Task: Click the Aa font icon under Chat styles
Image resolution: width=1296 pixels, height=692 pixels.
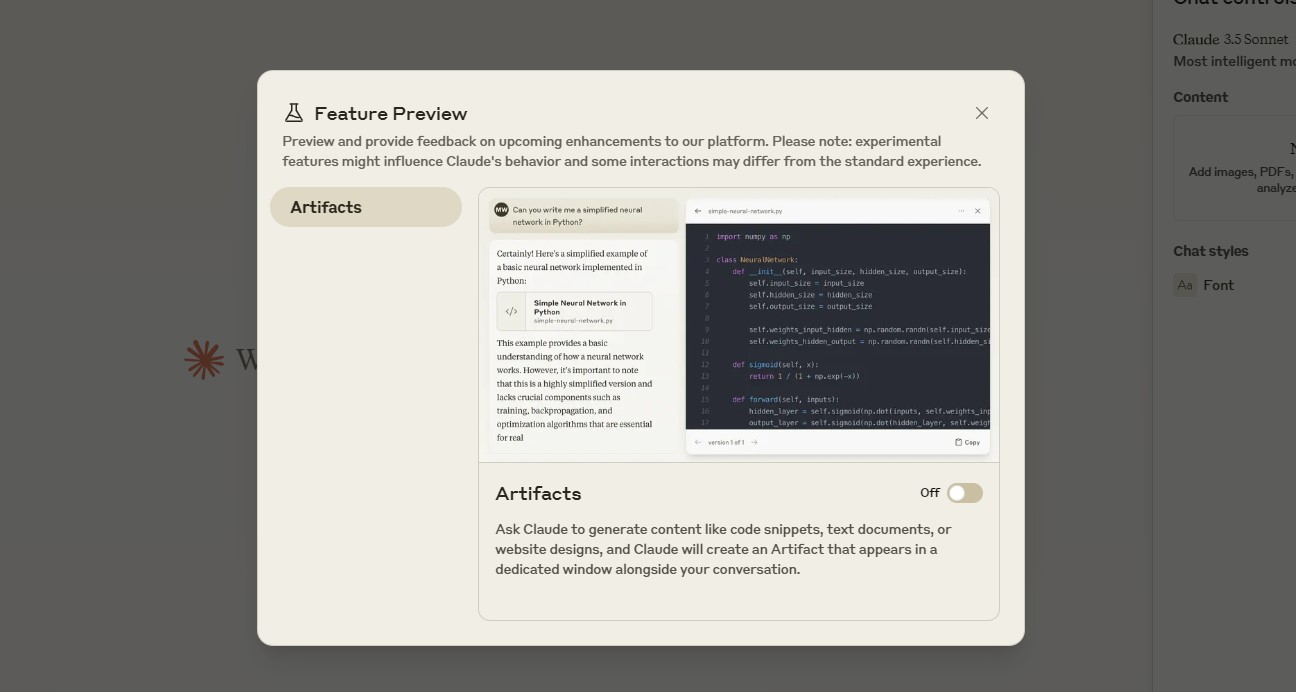Action: [x=1185, y=285]
